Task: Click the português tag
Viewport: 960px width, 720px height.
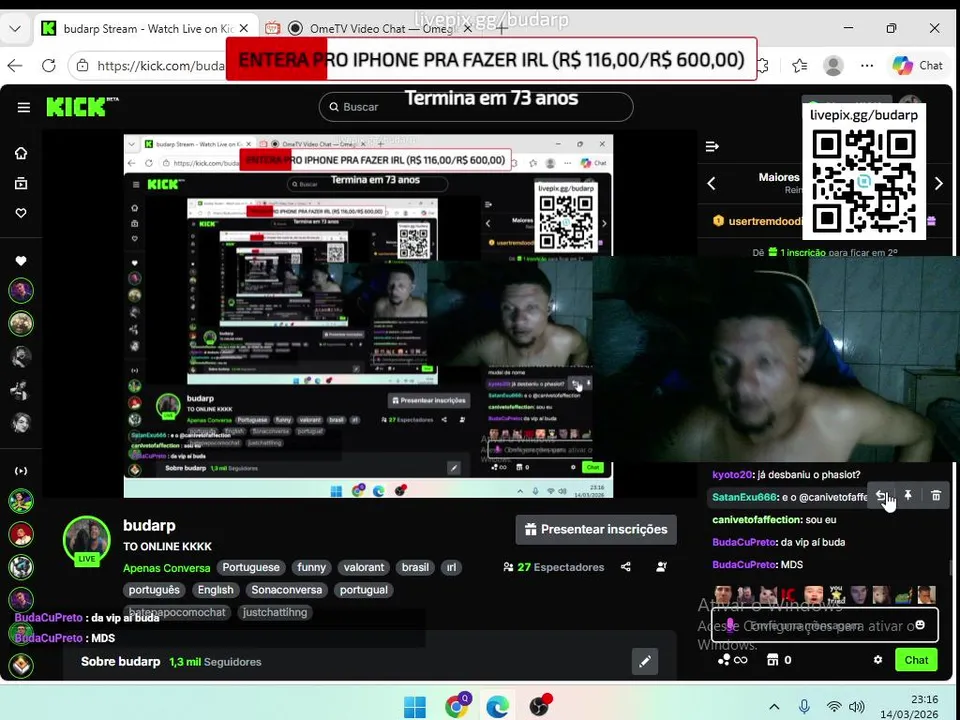Action: pos(154,590)
